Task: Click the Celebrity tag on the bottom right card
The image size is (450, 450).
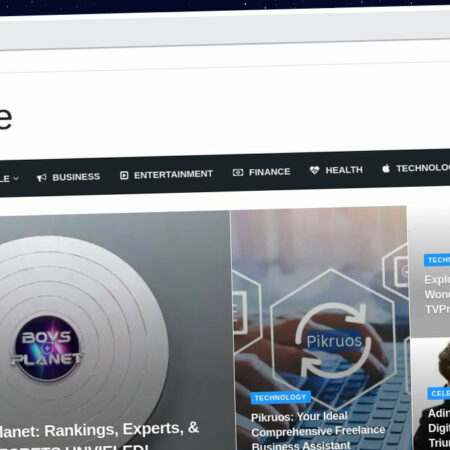Action: coord(439,393)
